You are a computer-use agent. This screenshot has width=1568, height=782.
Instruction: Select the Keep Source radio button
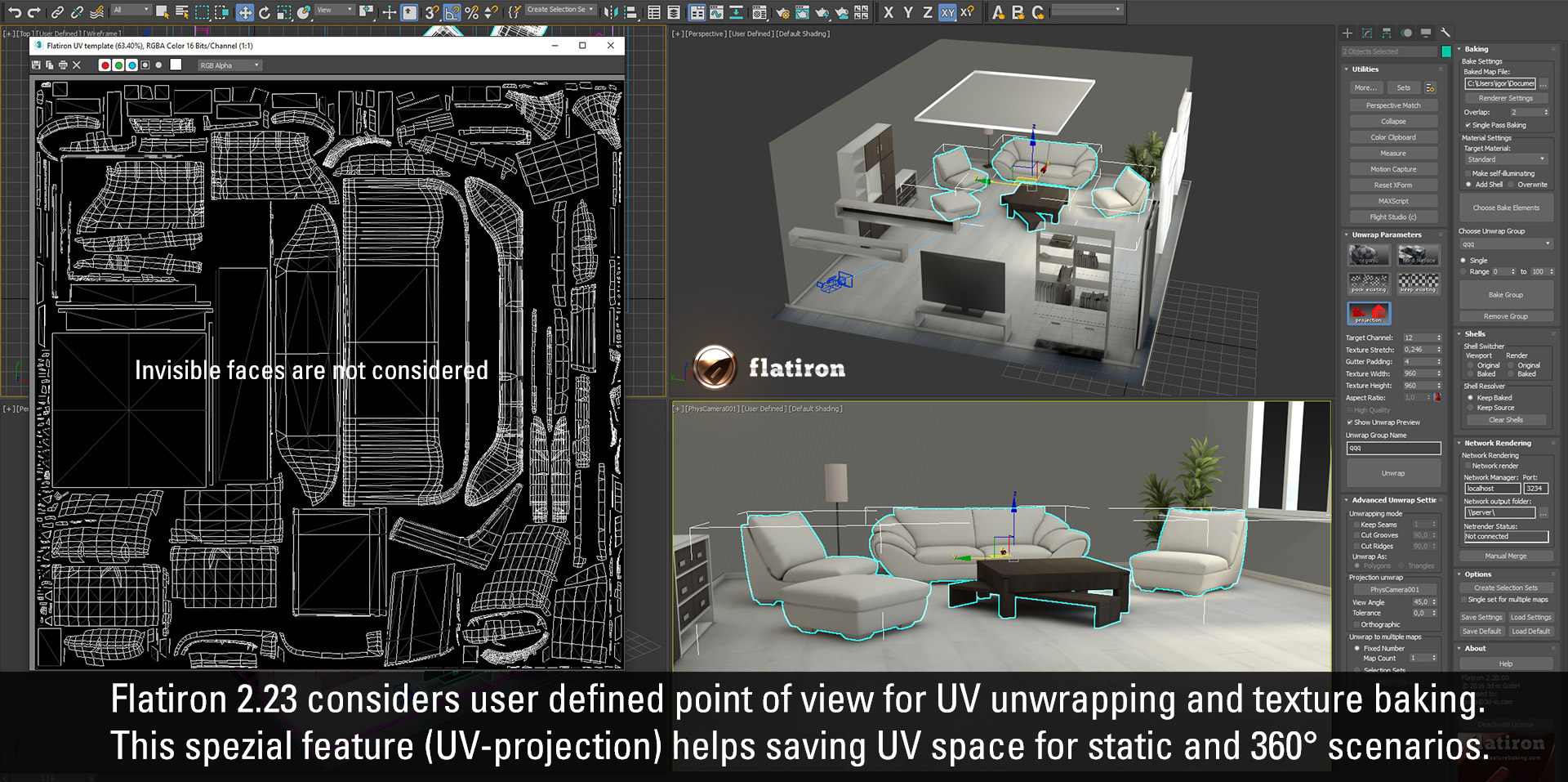(x=1470, y=408)
